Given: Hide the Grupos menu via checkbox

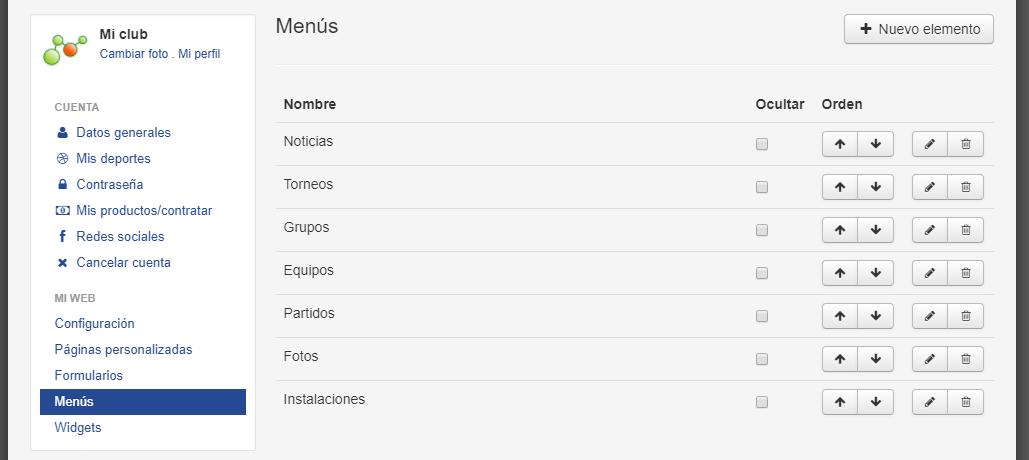Looking at the screenshot, I should coord(762,230).
